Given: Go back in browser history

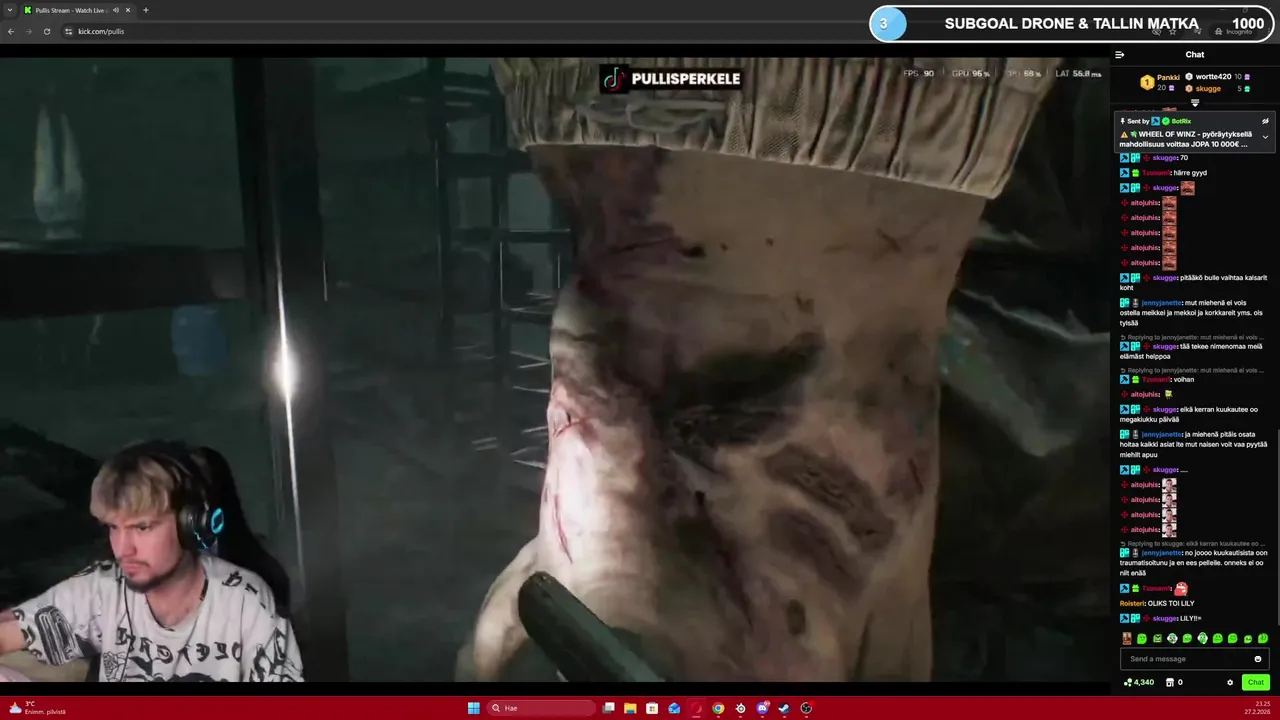Looking at the screenshot, I should pyautogui.click(x=10, y=31).
